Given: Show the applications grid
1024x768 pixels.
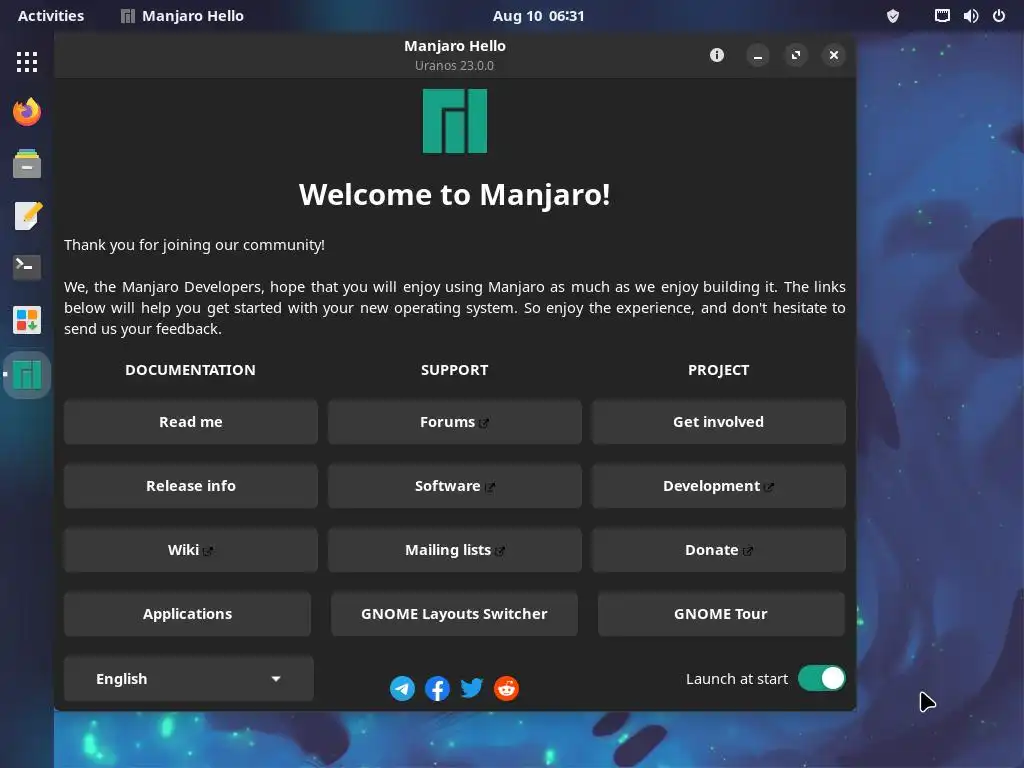Looking at the screenshot, I should click(27, 62).
